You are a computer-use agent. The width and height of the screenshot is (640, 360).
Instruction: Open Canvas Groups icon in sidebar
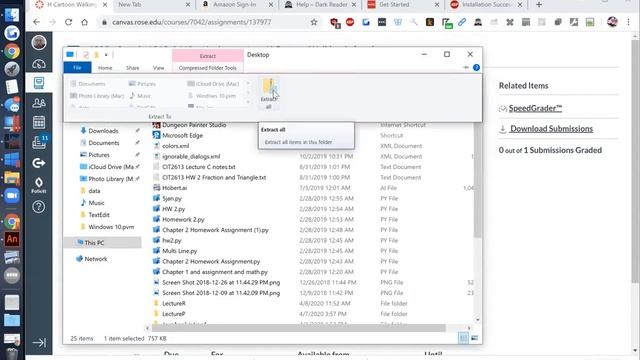click(x=39, y=103)
